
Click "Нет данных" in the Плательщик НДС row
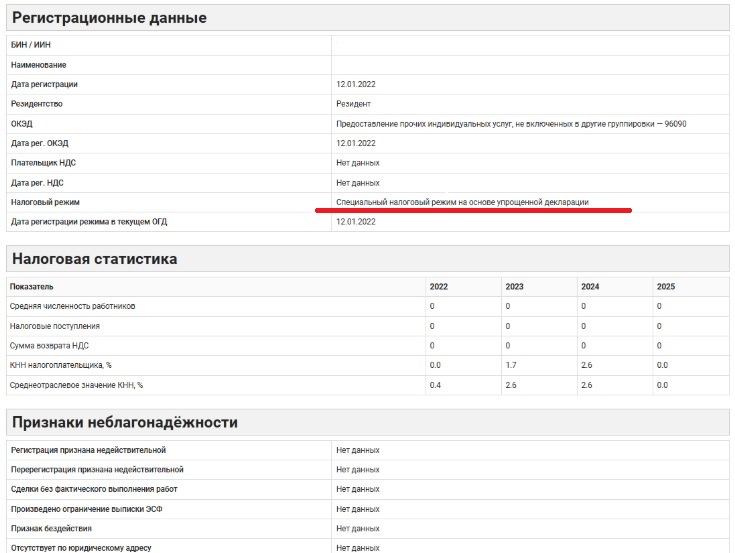point(357,163)
